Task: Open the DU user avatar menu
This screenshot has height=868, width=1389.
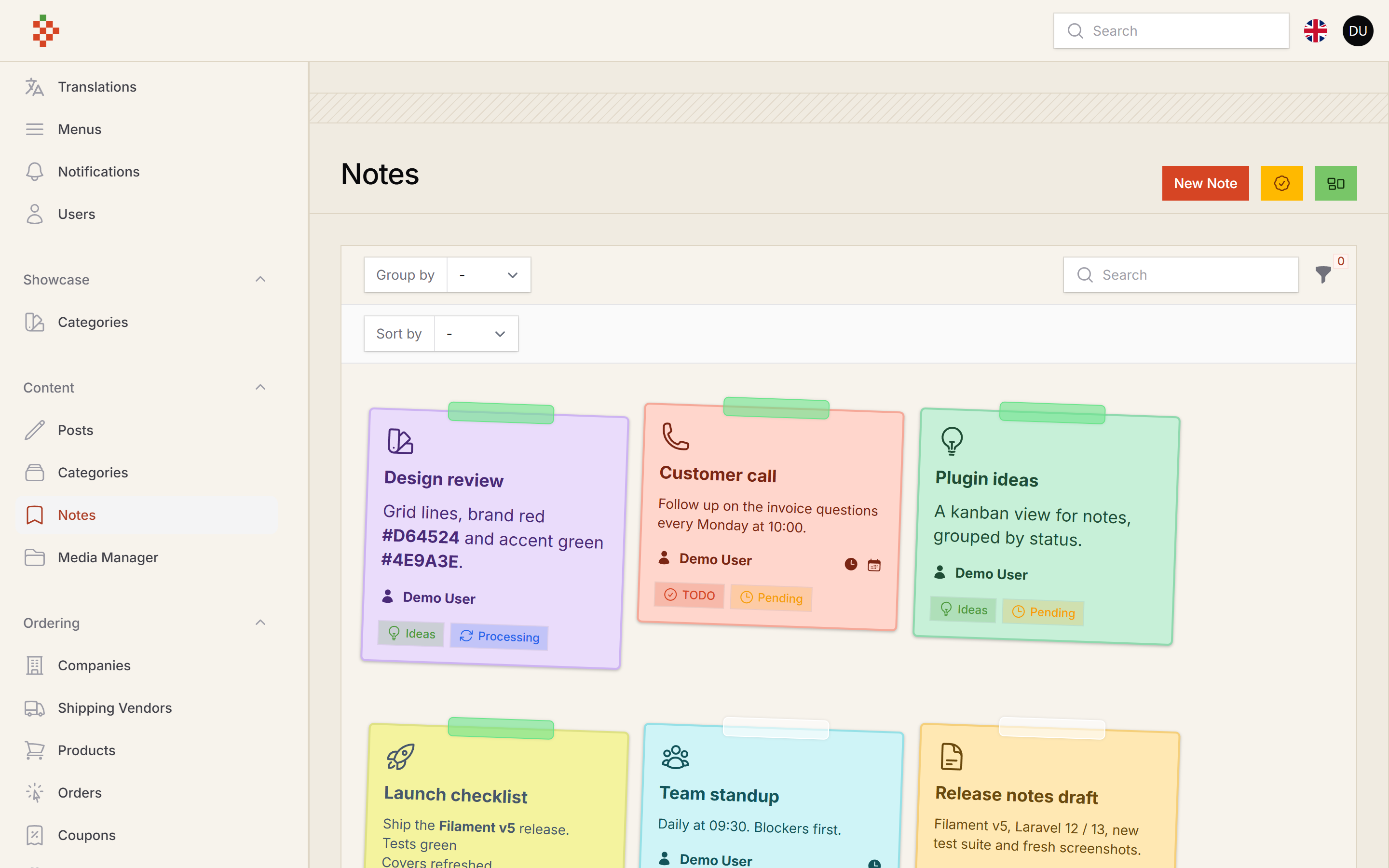Action: coord(1358,31)
